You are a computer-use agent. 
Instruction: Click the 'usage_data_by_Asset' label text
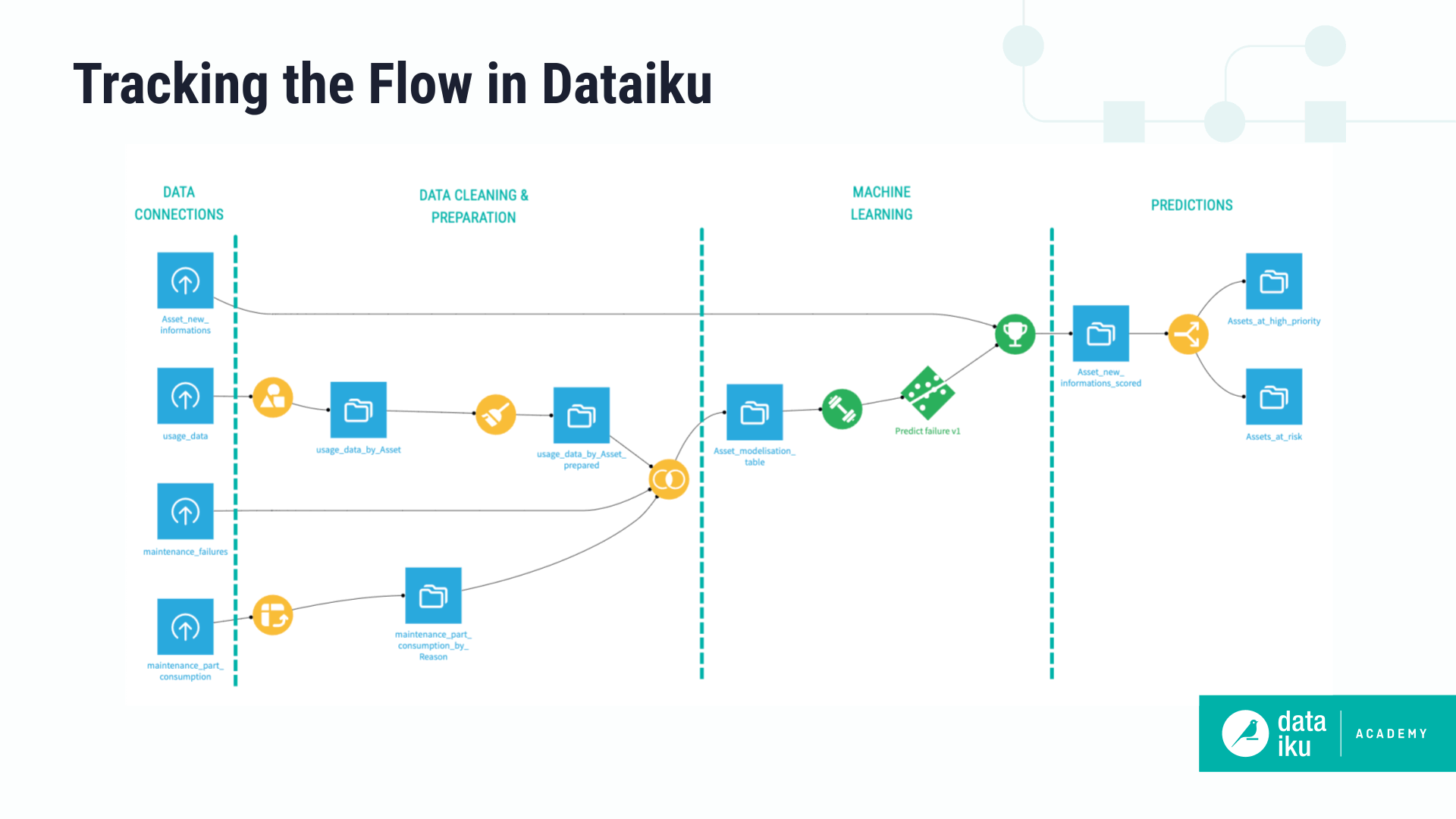359,450
